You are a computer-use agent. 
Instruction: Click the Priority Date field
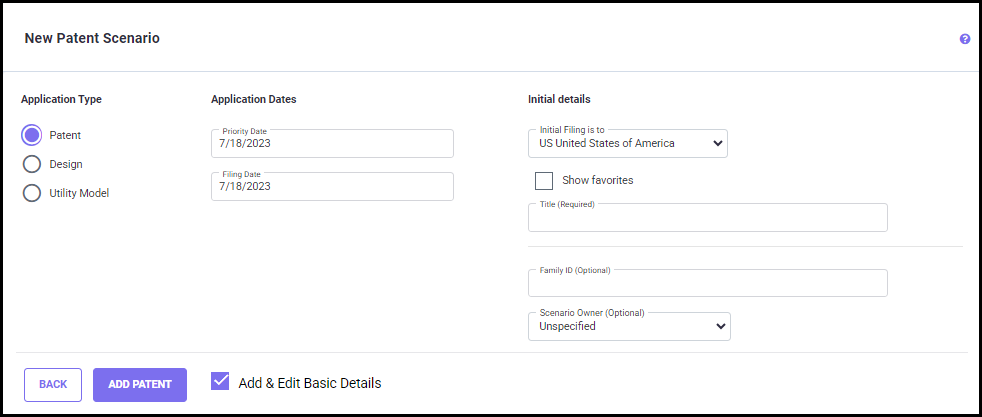click(332, 143)
